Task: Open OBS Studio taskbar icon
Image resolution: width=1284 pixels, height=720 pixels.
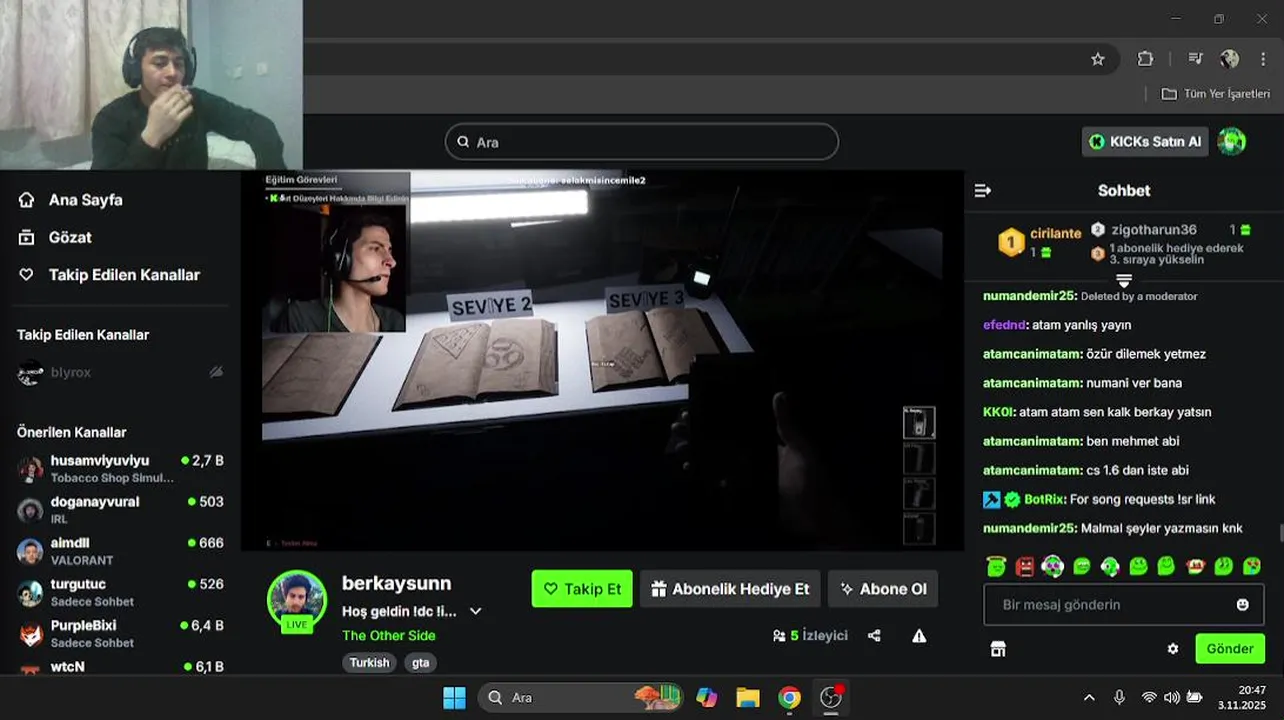Action: point(831,697)
